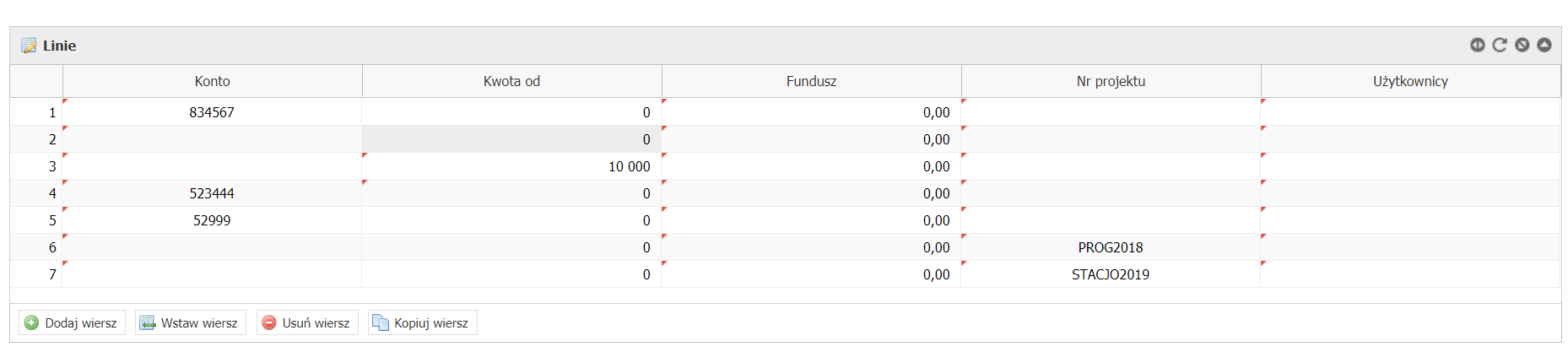Viewport: 1568px width, 352px height.
Task: Click the PROG2018 project number cell
Action: click(1111, 247)
